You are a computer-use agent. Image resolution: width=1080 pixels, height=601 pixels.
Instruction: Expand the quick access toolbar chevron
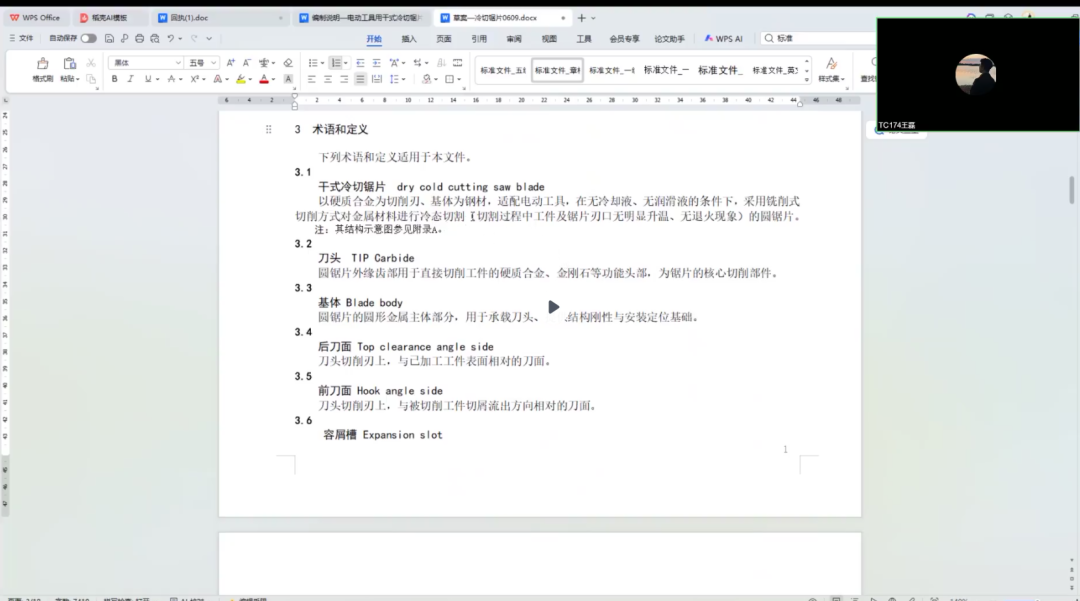[209, 39]
